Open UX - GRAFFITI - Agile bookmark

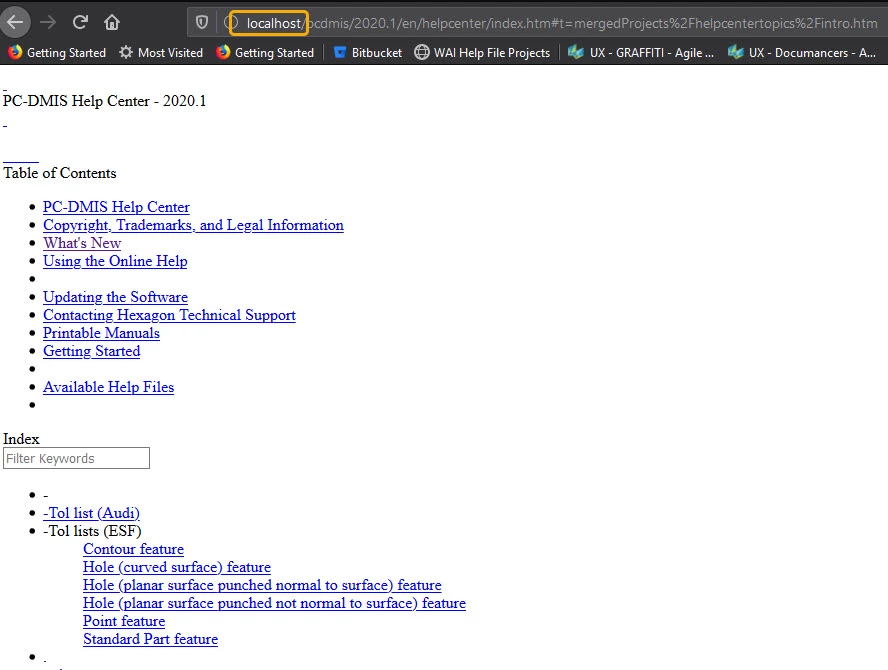point(641,53)
